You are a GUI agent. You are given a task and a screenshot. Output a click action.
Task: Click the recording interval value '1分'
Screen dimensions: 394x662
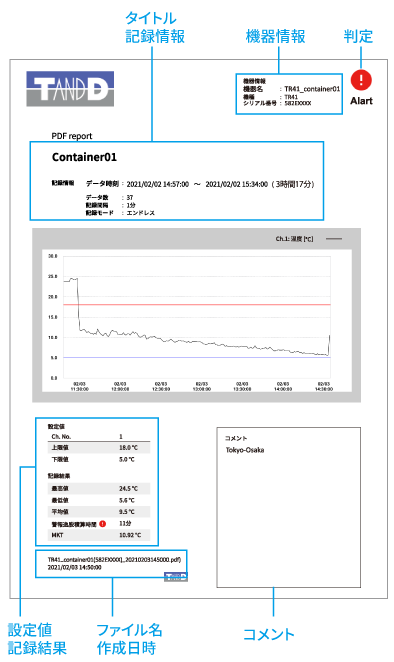click(x=131, y=205)
